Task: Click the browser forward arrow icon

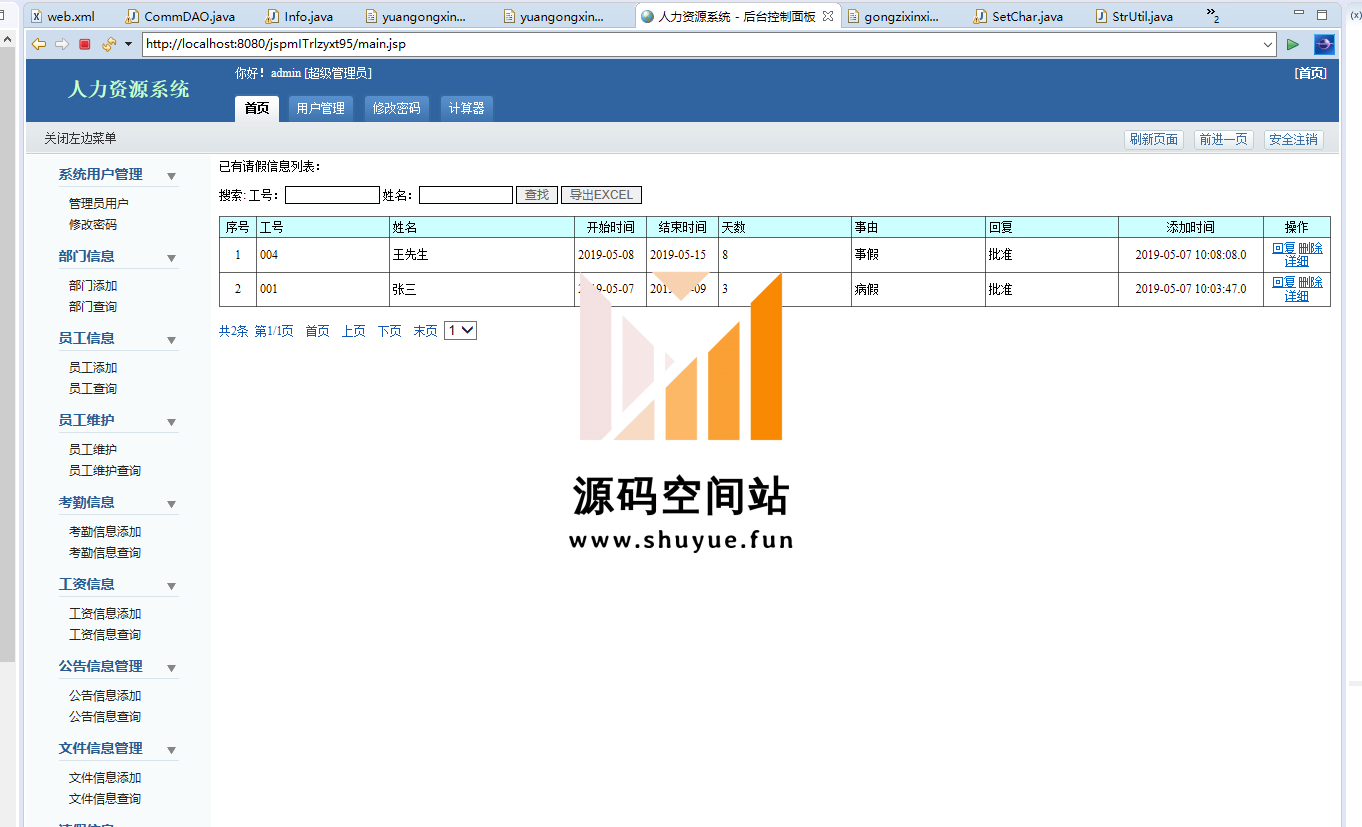Action: [x=62, y=44]
